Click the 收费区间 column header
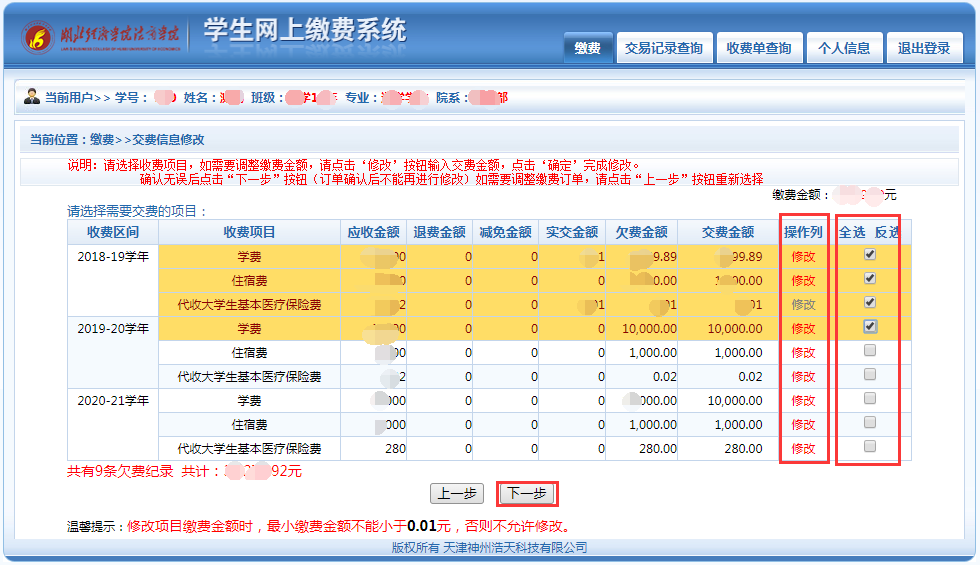The image size is (980, 565). pyautogui.click(x=113, y=232)
